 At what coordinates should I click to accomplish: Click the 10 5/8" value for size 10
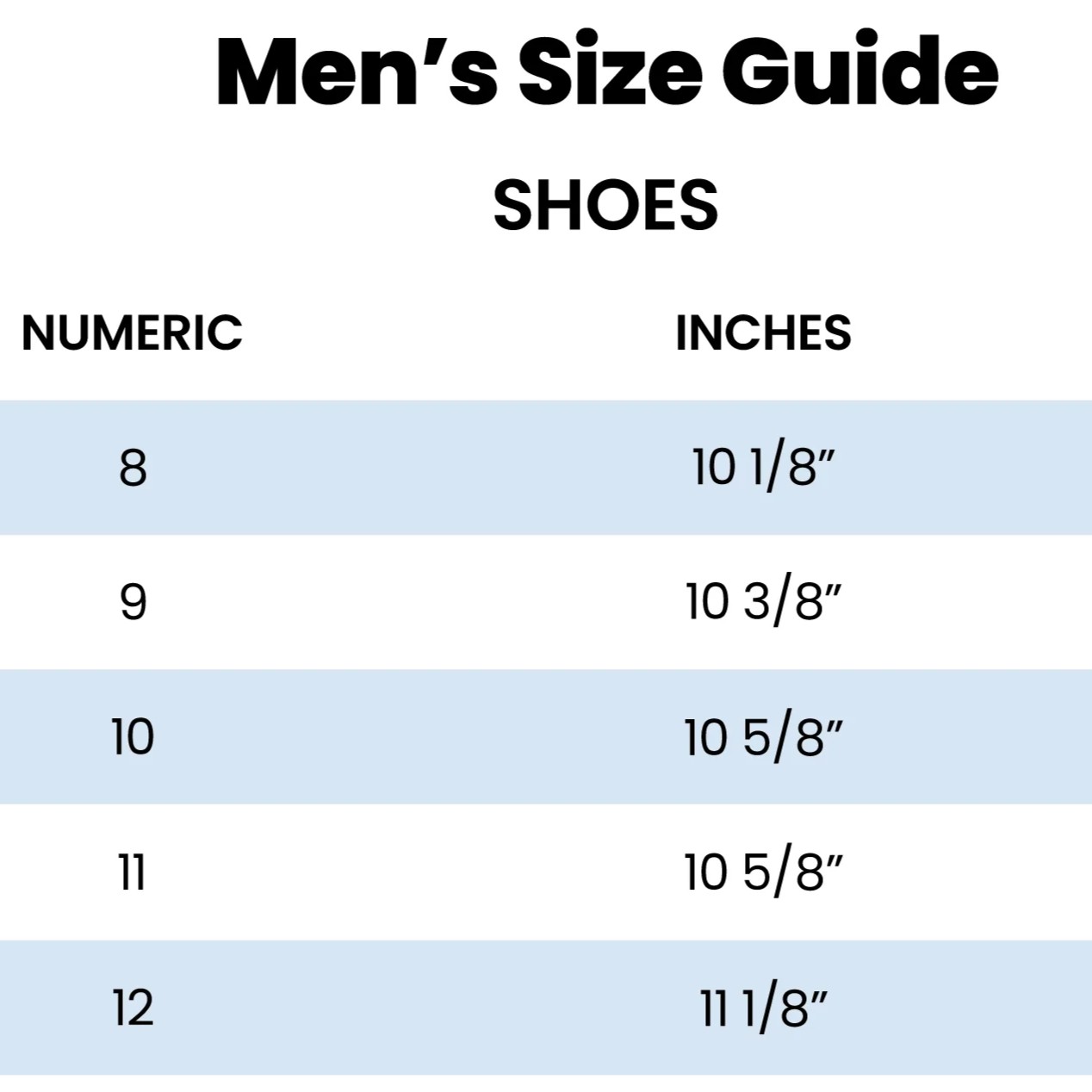tap(763, 737)
